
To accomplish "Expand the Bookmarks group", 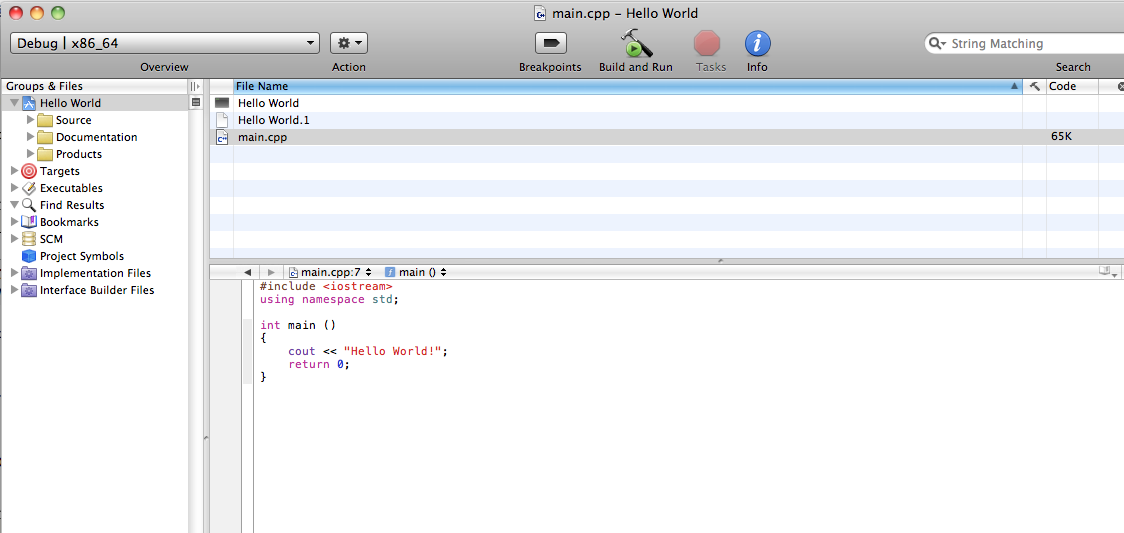I will click(x=14, y=222).
